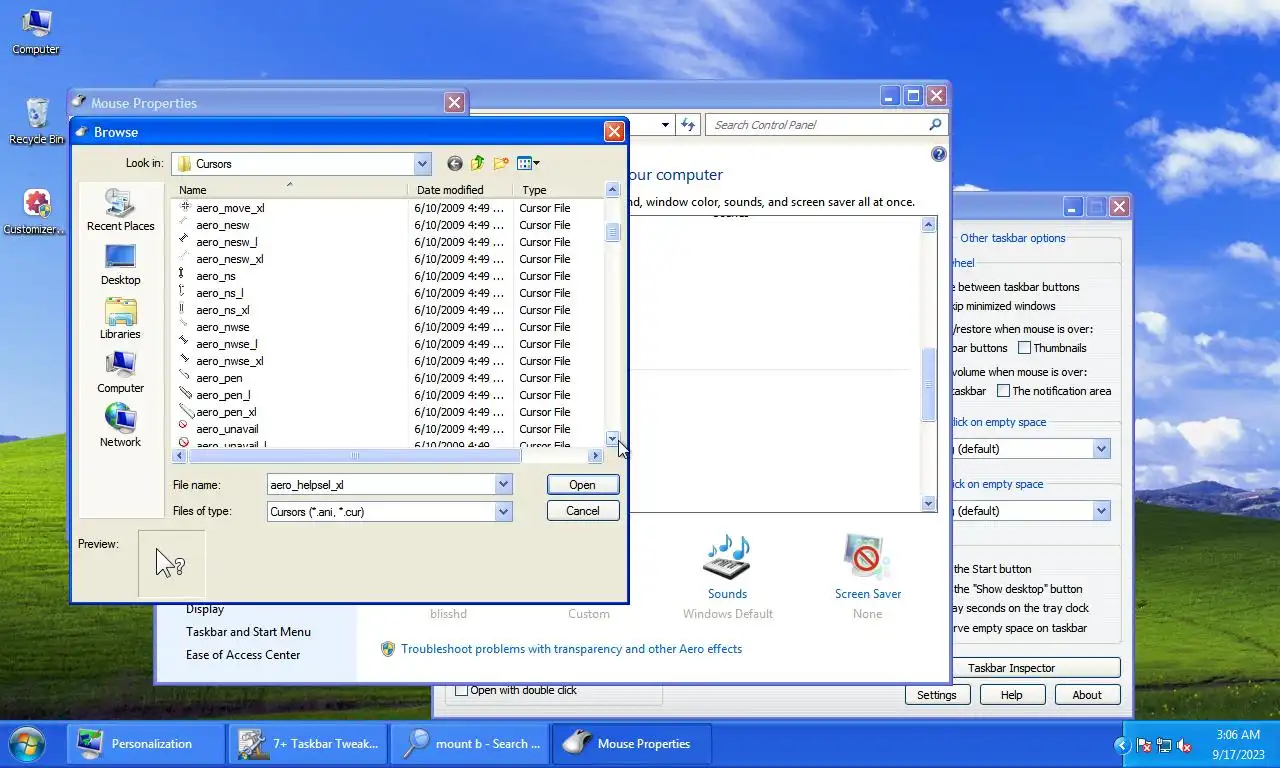Select the aero_ns_xl cursor file
The image size is (1280, 768).
click(x=223, y=310)
